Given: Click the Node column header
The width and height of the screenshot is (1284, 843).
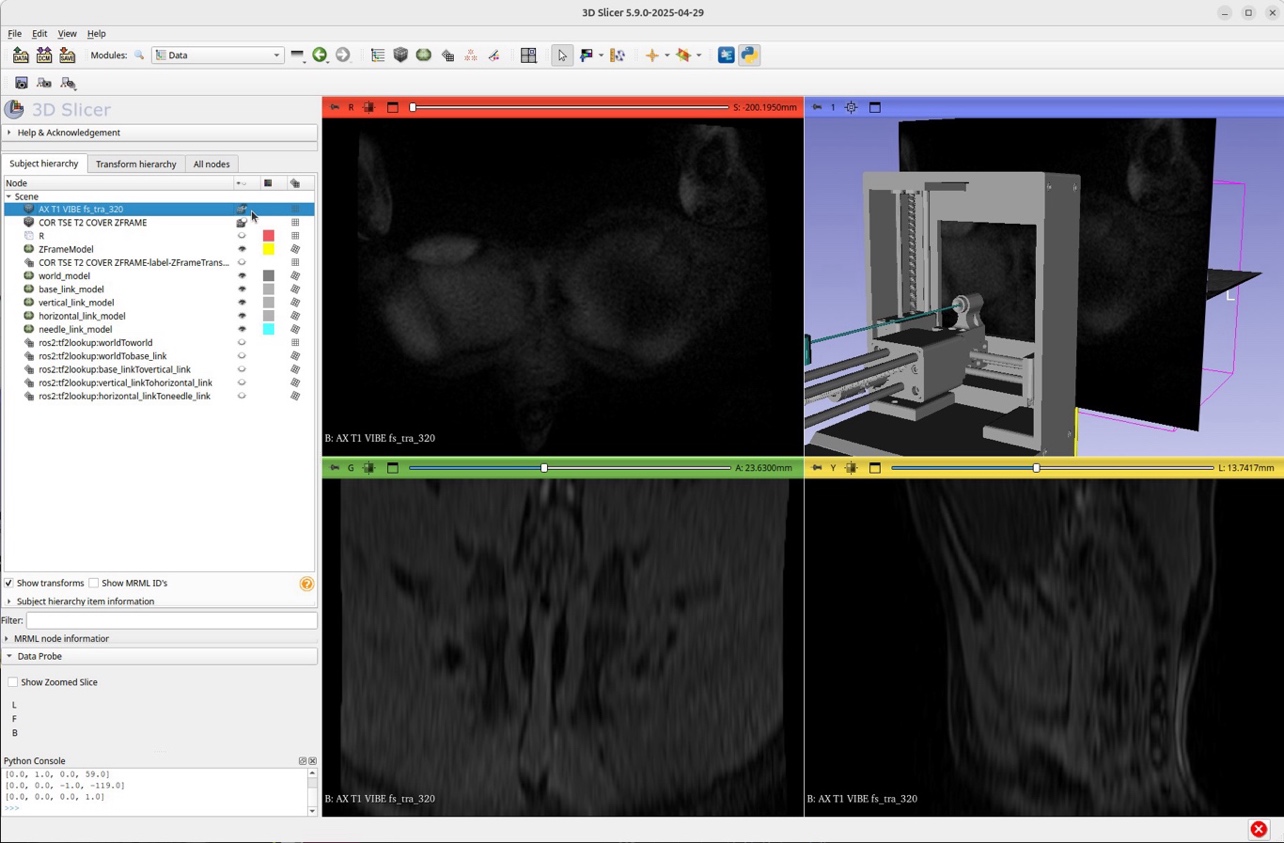Looking at the screenshot, I should pyautogui.click(x=118, y=183).
